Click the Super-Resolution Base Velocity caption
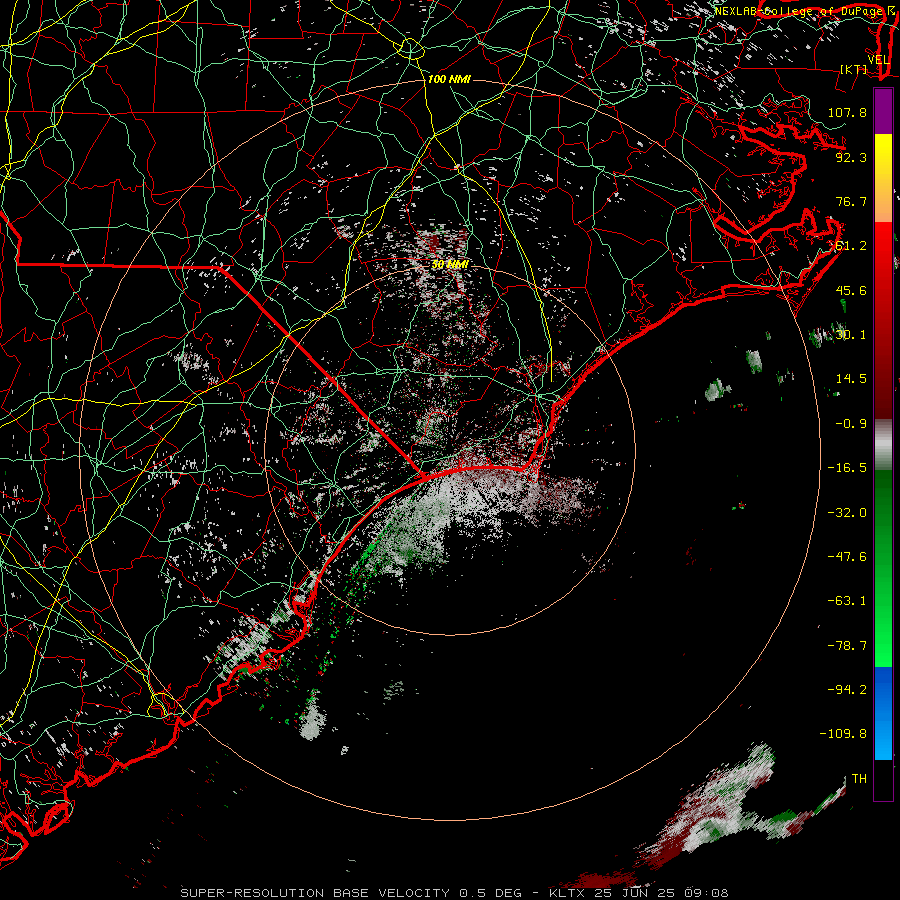900x900 pixels. pyautogui.click(x=454, y=893)
